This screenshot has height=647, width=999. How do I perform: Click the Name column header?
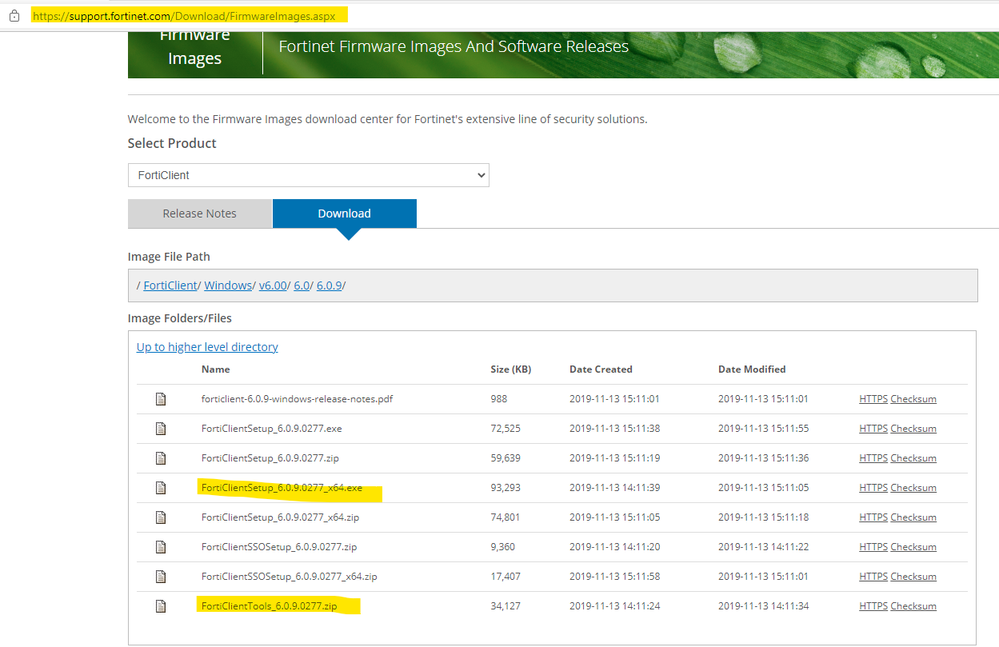(x=215, y=369)
